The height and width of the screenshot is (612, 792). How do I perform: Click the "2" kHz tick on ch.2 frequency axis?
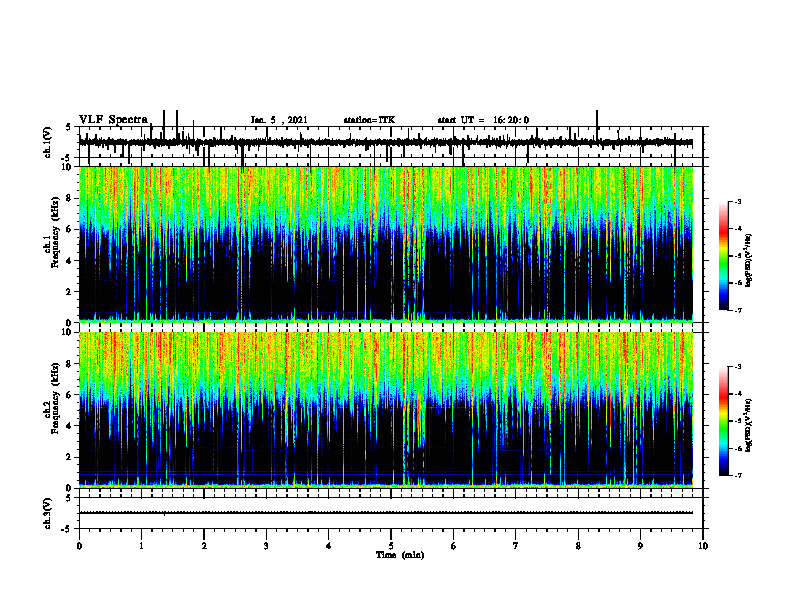pyautogui.click(x=70, y=457)
